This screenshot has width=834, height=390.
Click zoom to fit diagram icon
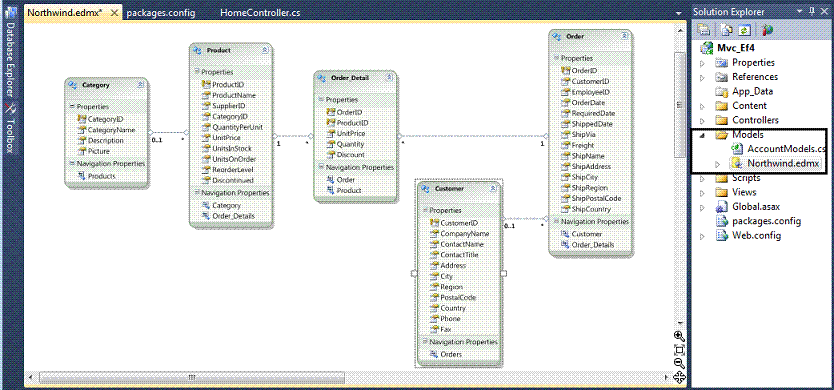click(x=679, y=350)
